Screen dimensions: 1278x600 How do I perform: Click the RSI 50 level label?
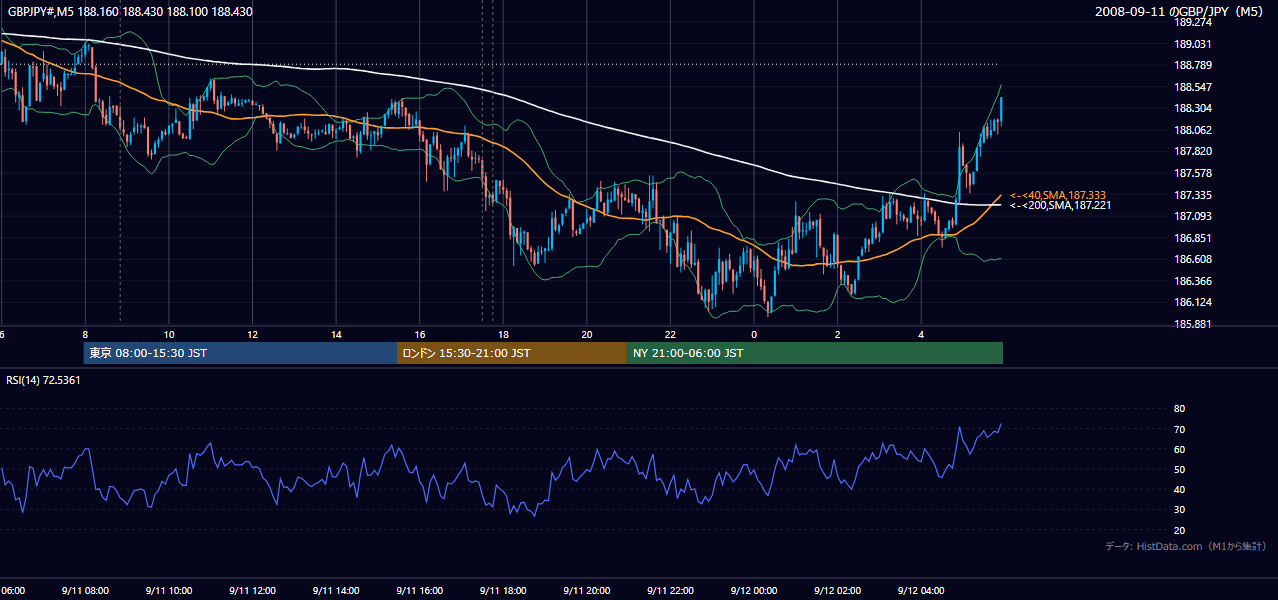1179,469
